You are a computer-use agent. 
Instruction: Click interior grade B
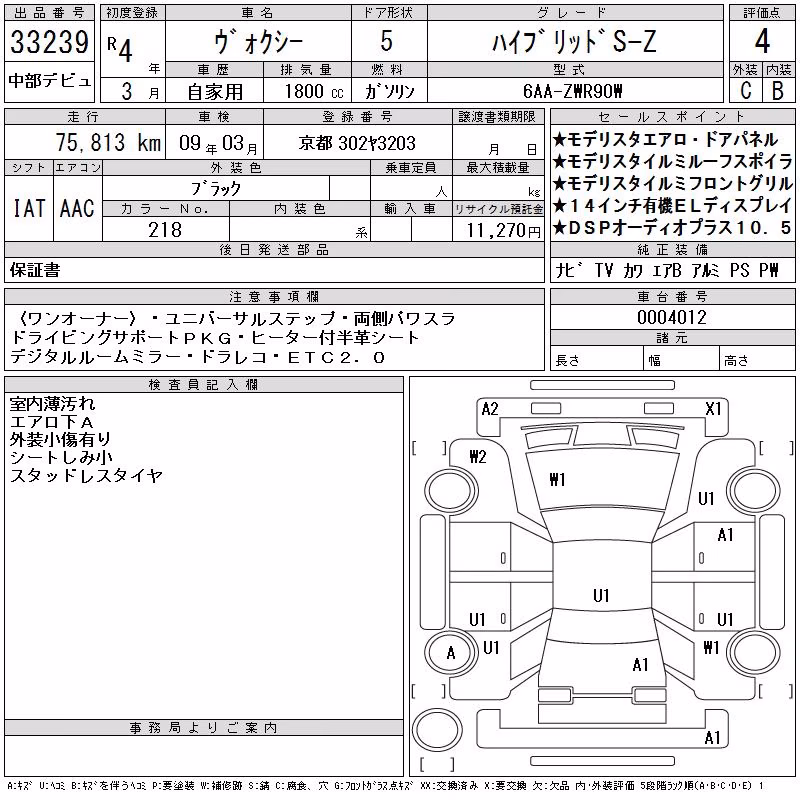click(x=778, y=91)
